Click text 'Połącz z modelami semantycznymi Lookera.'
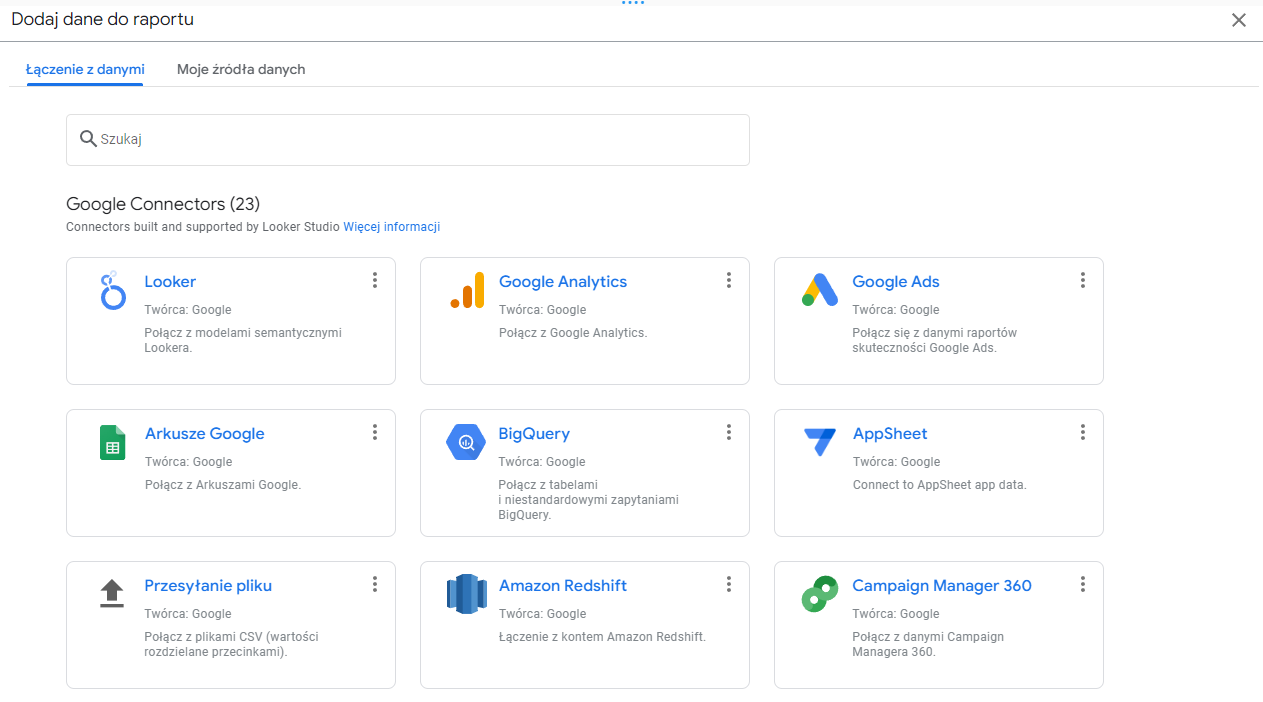1263x702 pixels. tap(243, 340)
